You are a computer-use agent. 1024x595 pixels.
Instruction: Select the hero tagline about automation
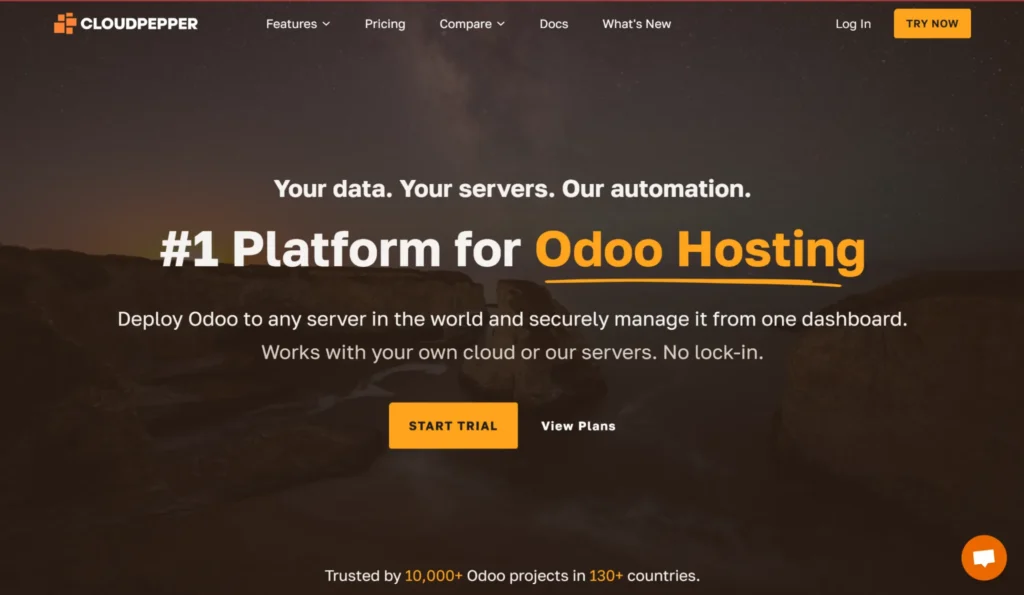coord(512,188)
